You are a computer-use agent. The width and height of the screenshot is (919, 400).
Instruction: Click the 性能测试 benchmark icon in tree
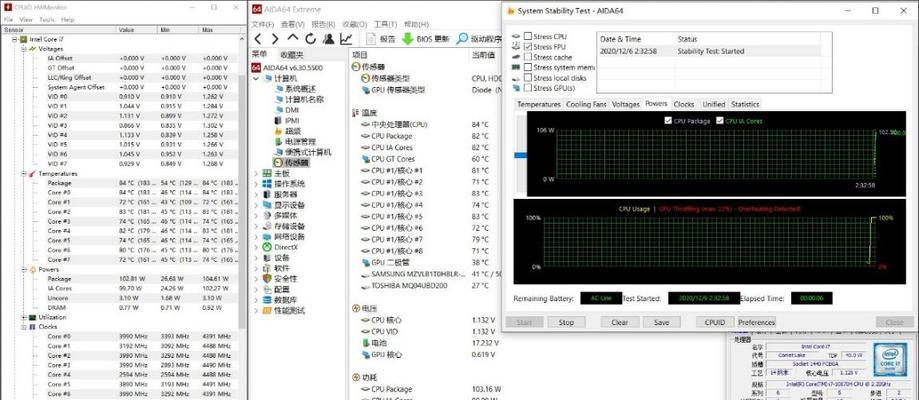(x=267, y=310)
